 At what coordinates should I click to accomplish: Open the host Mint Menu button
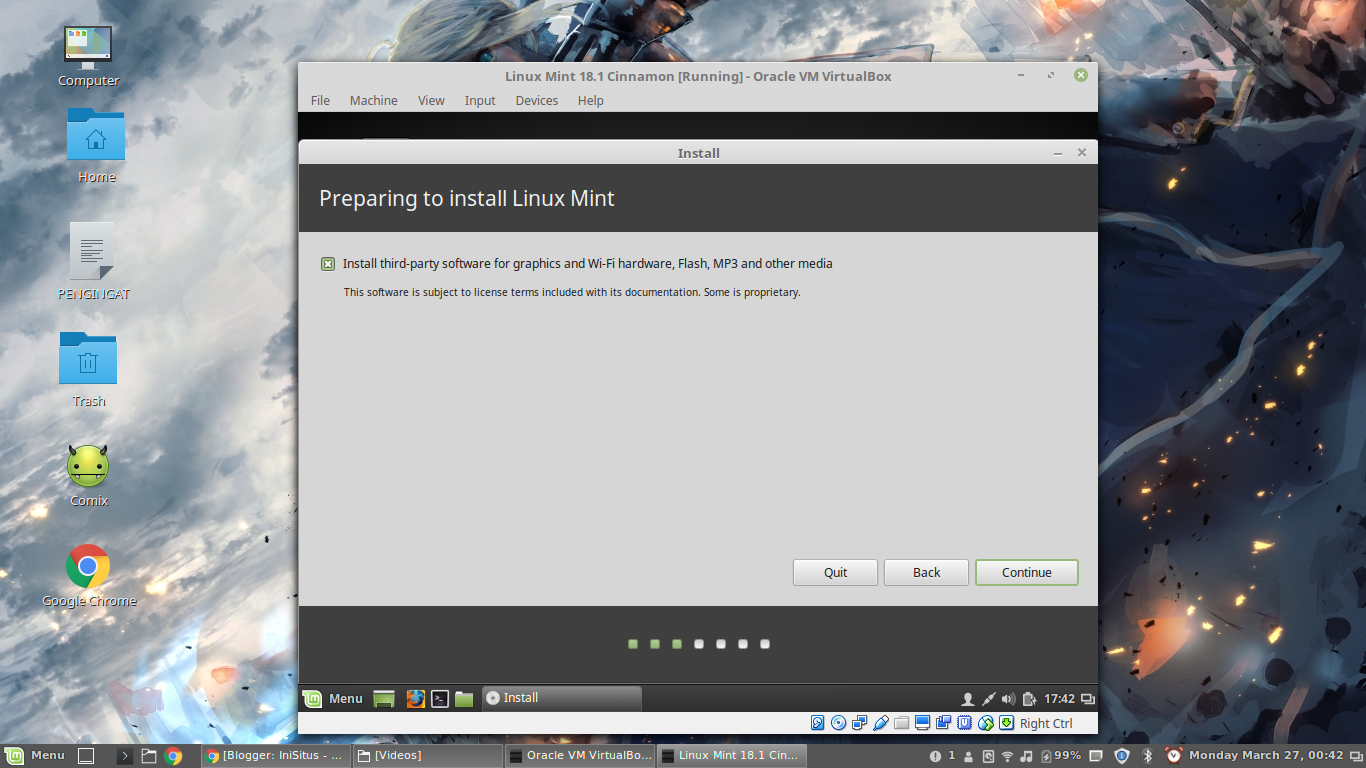(x=35, y=755)
